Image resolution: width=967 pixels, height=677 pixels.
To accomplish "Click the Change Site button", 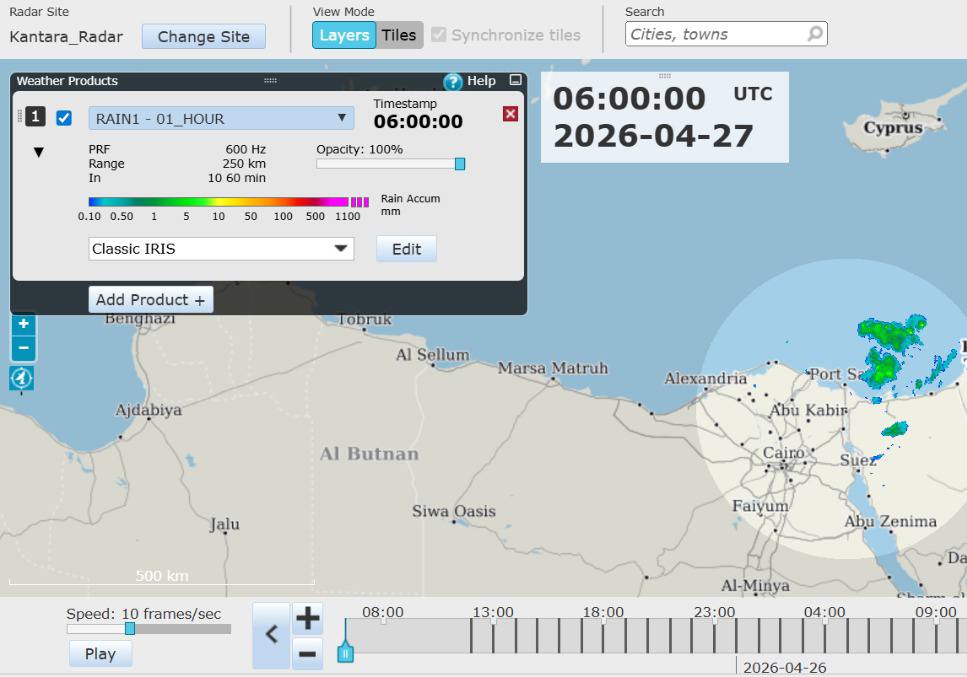I will 203,37.
